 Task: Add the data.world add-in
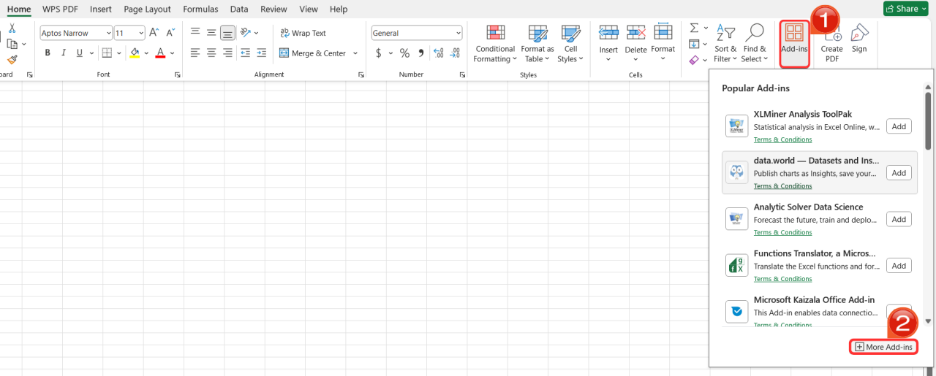[x=899, y=172]
